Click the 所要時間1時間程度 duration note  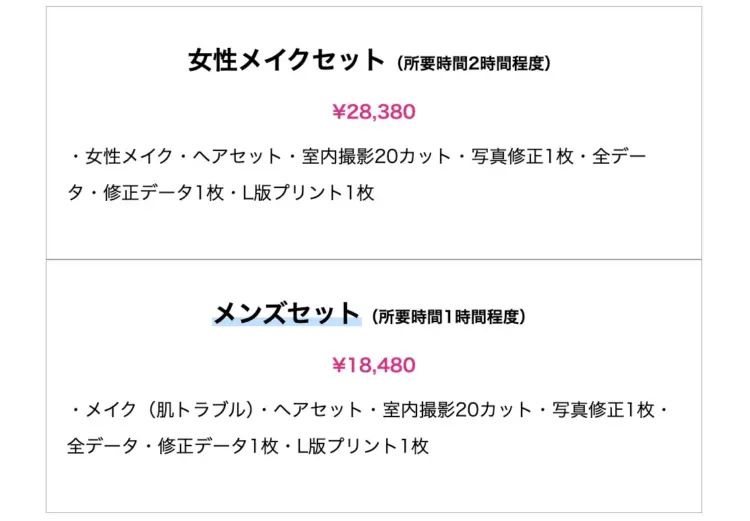[x=447, y=317]
